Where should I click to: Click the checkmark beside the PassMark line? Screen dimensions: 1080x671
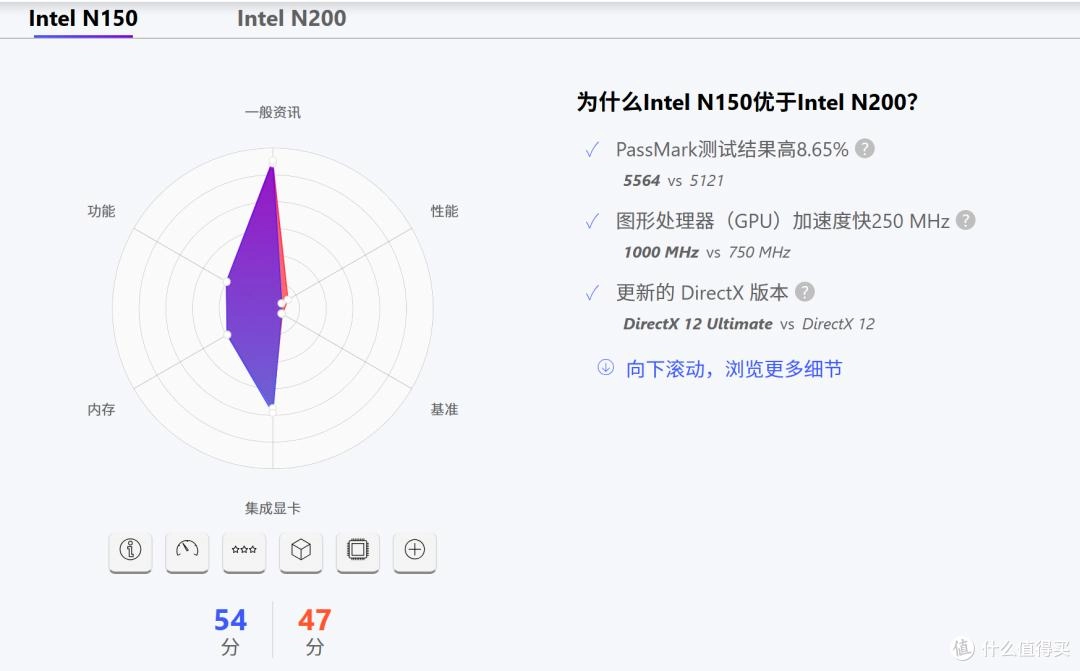(592, 150)
